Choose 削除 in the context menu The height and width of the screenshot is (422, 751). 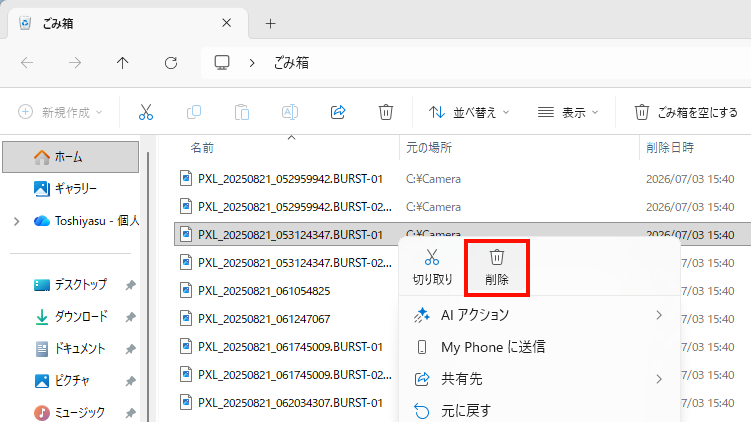[497, 268]
